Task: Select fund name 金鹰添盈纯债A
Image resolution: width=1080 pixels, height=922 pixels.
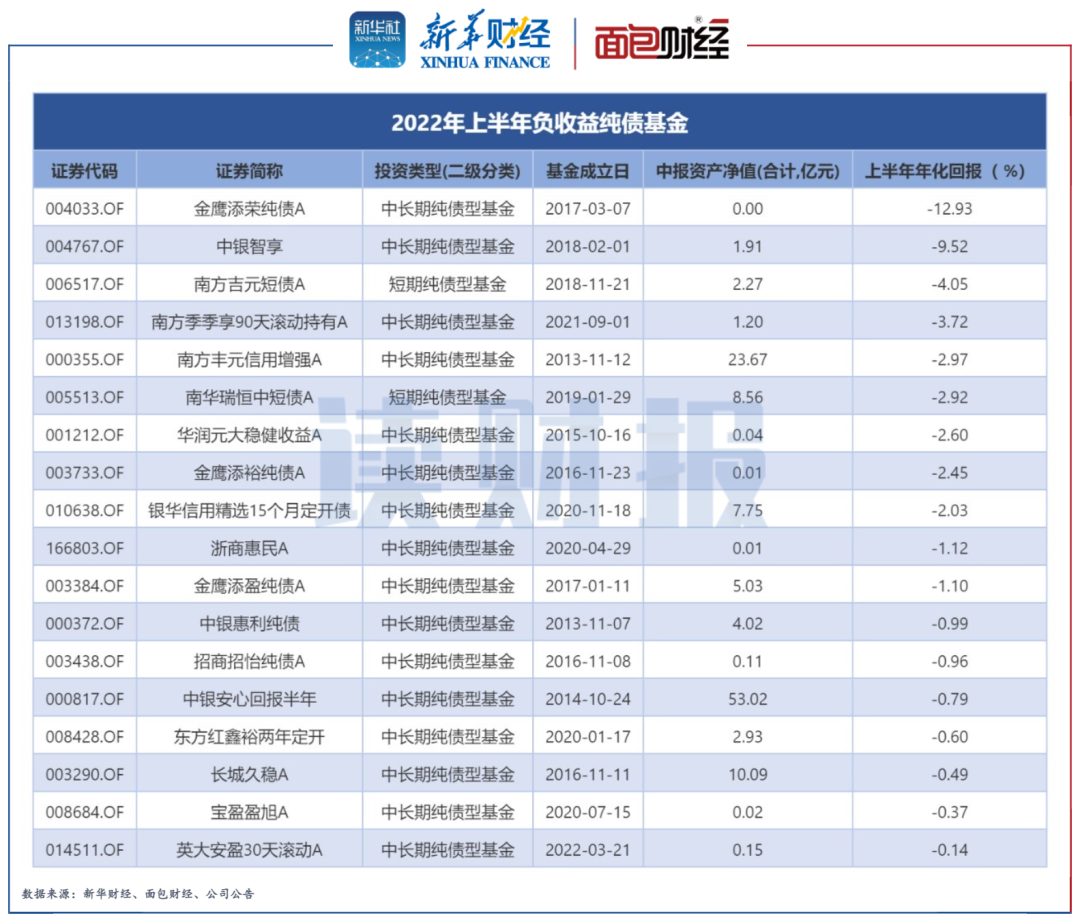Action: click(x=249, y=586)
